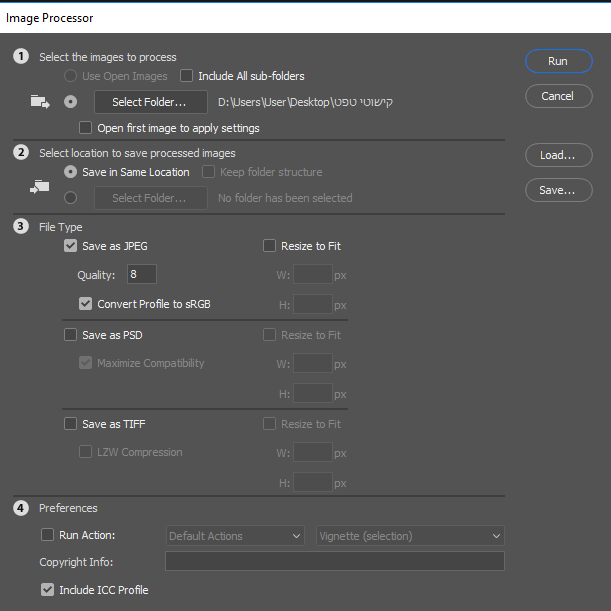
Task: Toggle Convert Profile to sRGB
Action: click(x=85, y=304)
